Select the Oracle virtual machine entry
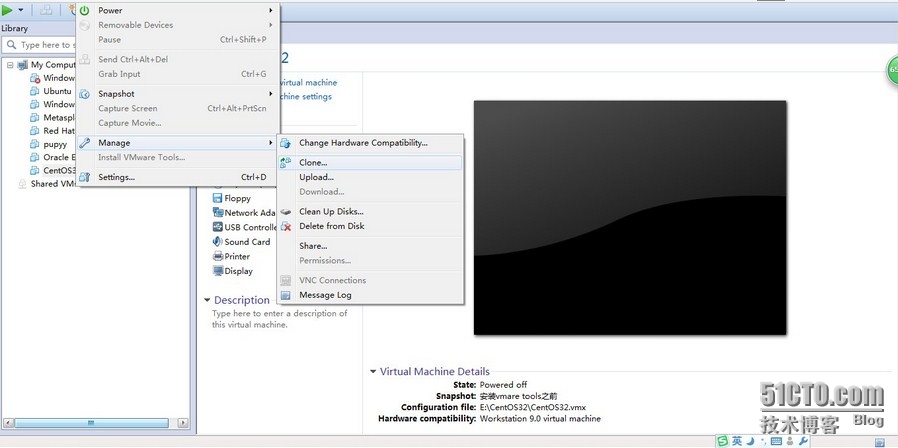 tap(59, 157)
